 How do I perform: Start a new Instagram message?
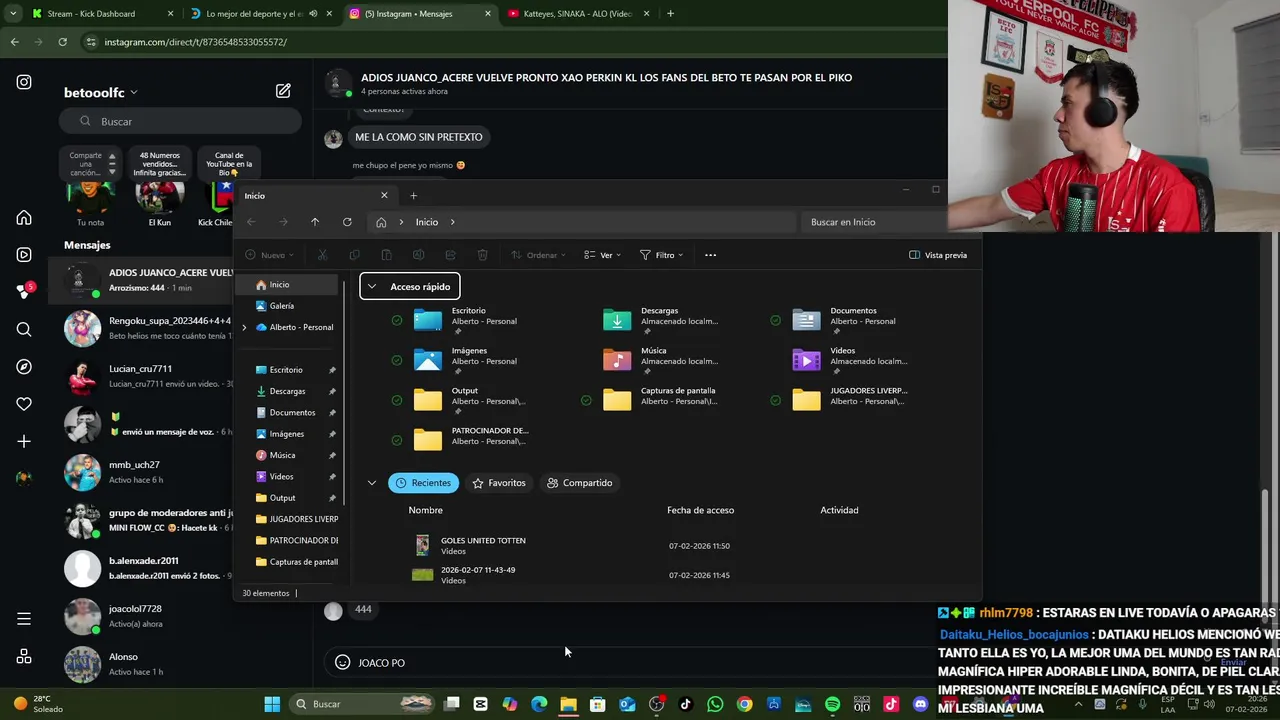coord(283,91)
